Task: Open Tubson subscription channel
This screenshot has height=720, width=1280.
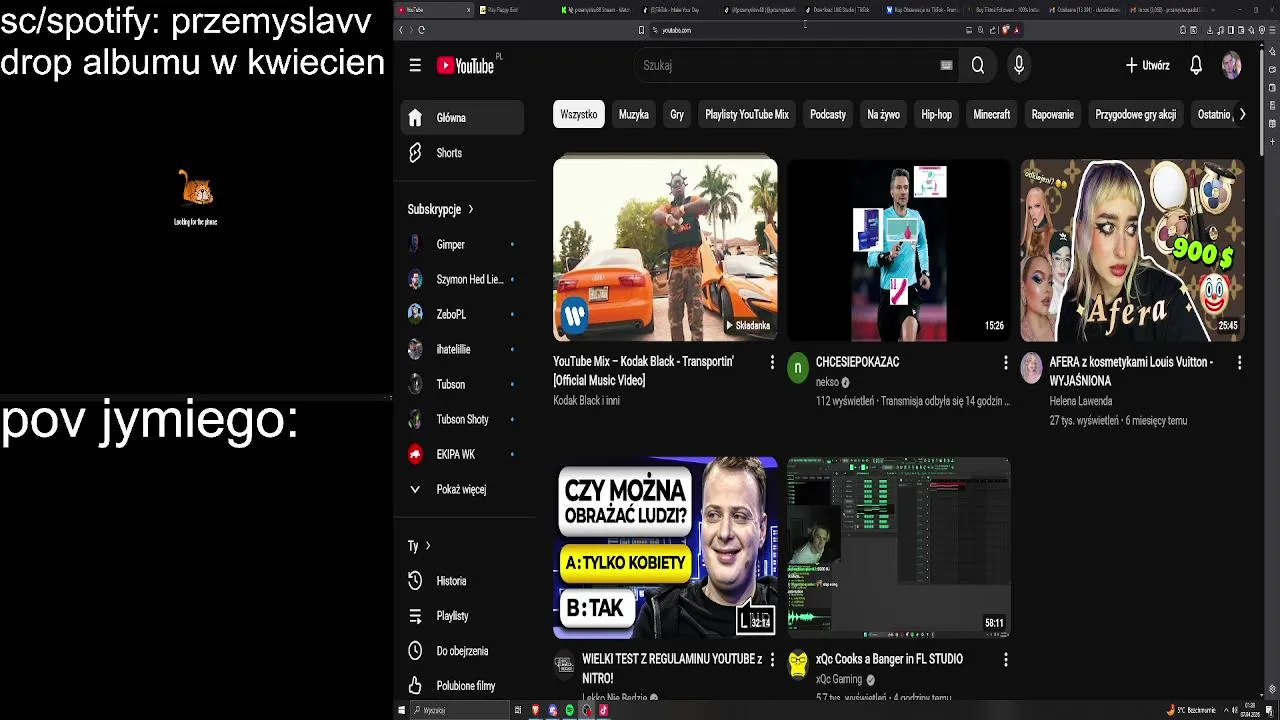Action: (462, 384)
